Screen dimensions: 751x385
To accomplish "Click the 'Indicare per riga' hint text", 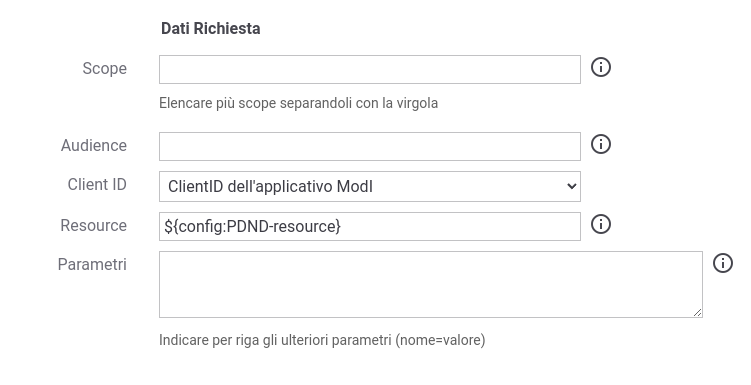I will coord(322,340).
